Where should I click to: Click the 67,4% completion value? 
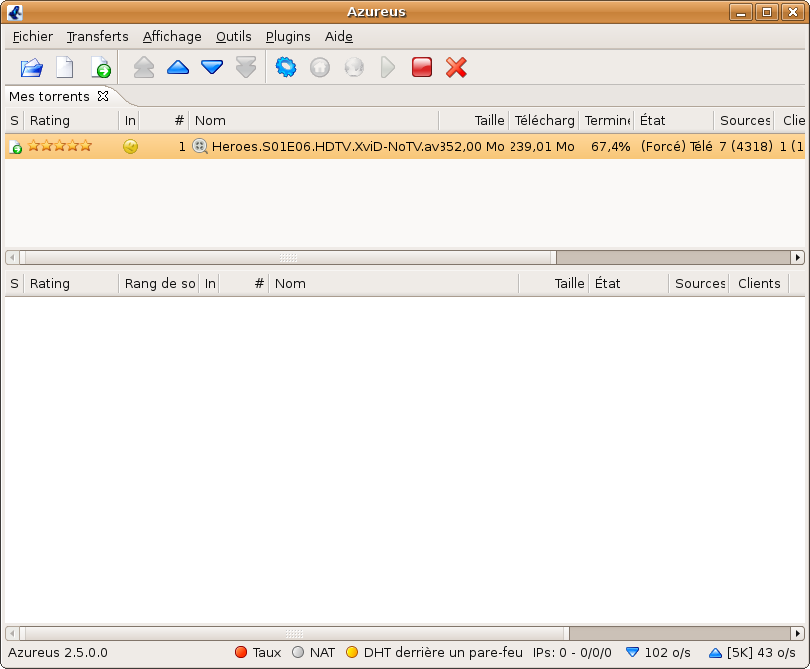tap(611, 147)
